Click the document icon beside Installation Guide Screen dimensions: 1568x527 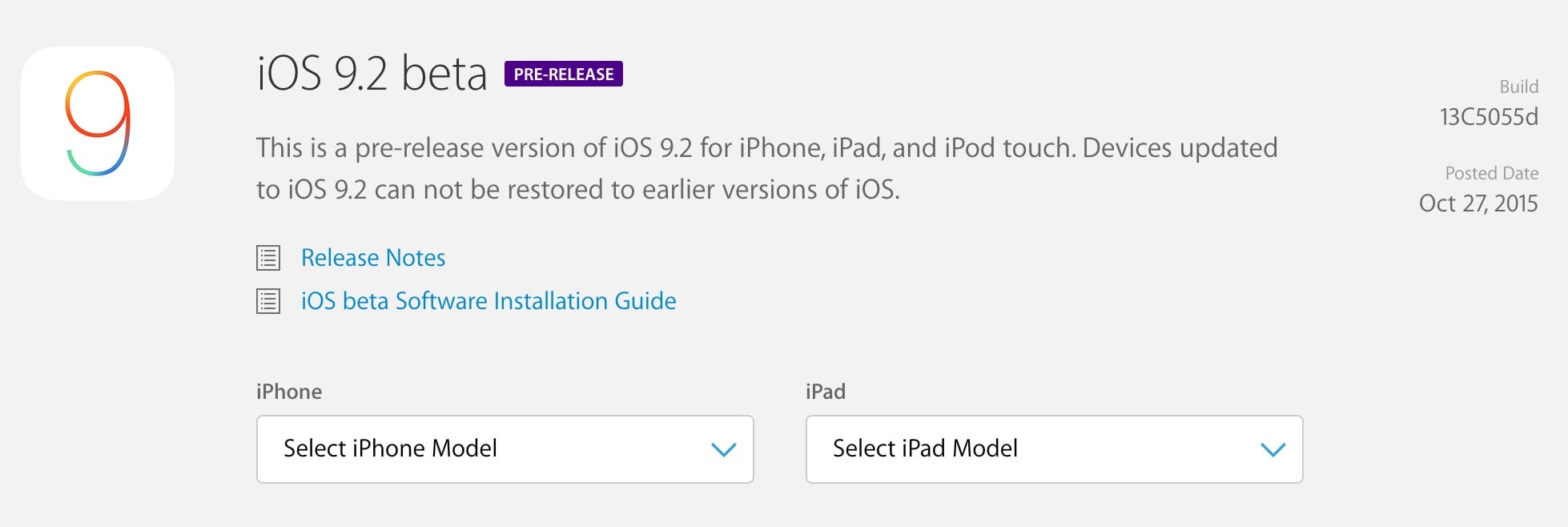[x=268, y=301]
